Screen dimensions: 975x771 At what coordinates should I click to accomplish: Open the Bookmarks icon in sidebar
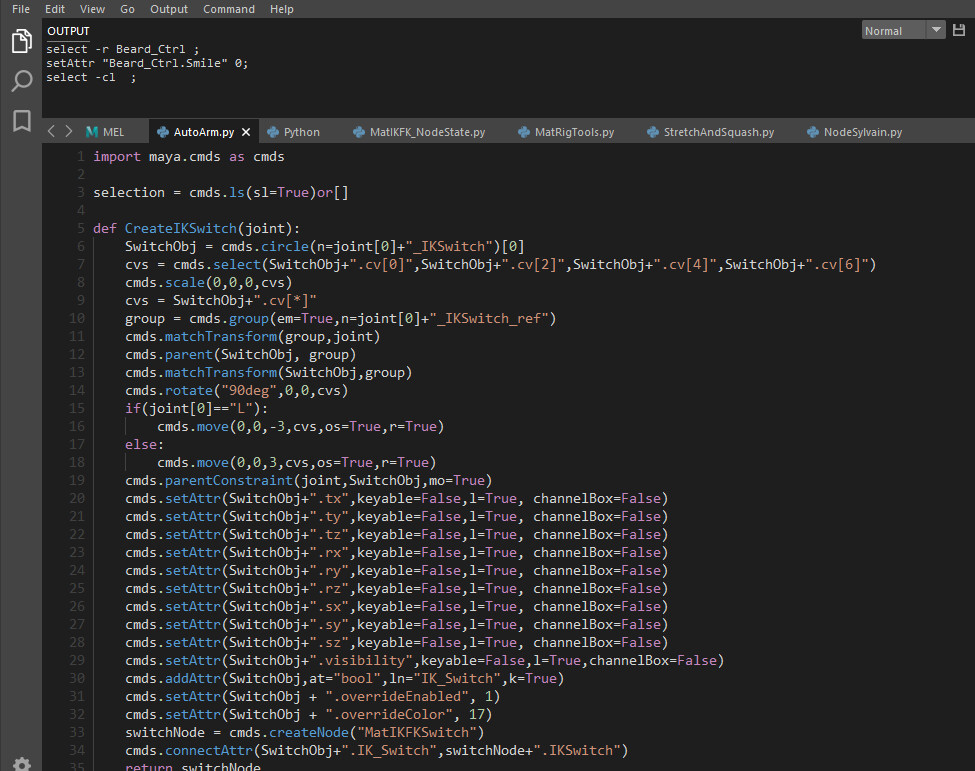21,121
